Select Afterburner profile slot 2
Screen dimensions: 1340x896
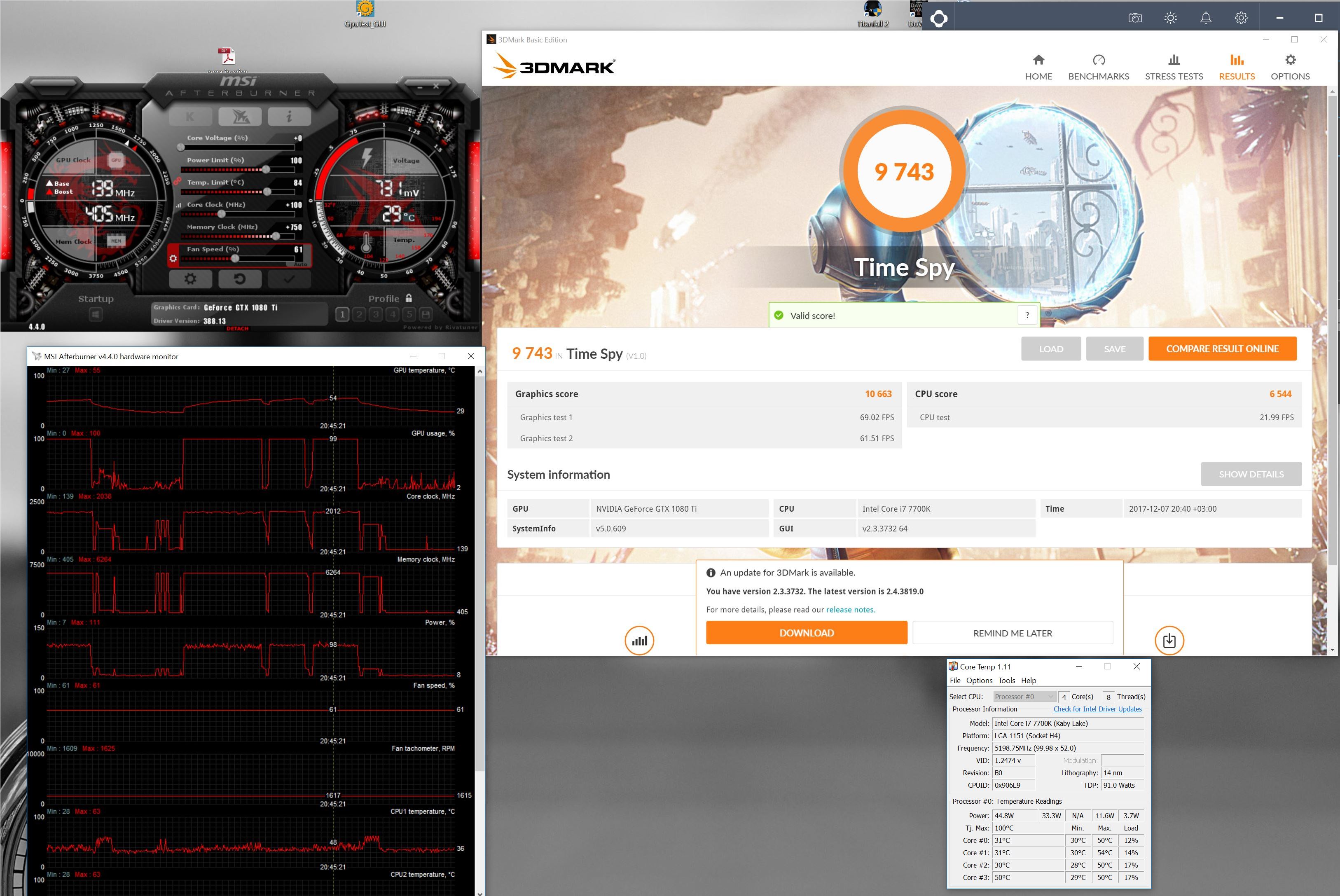359,314
